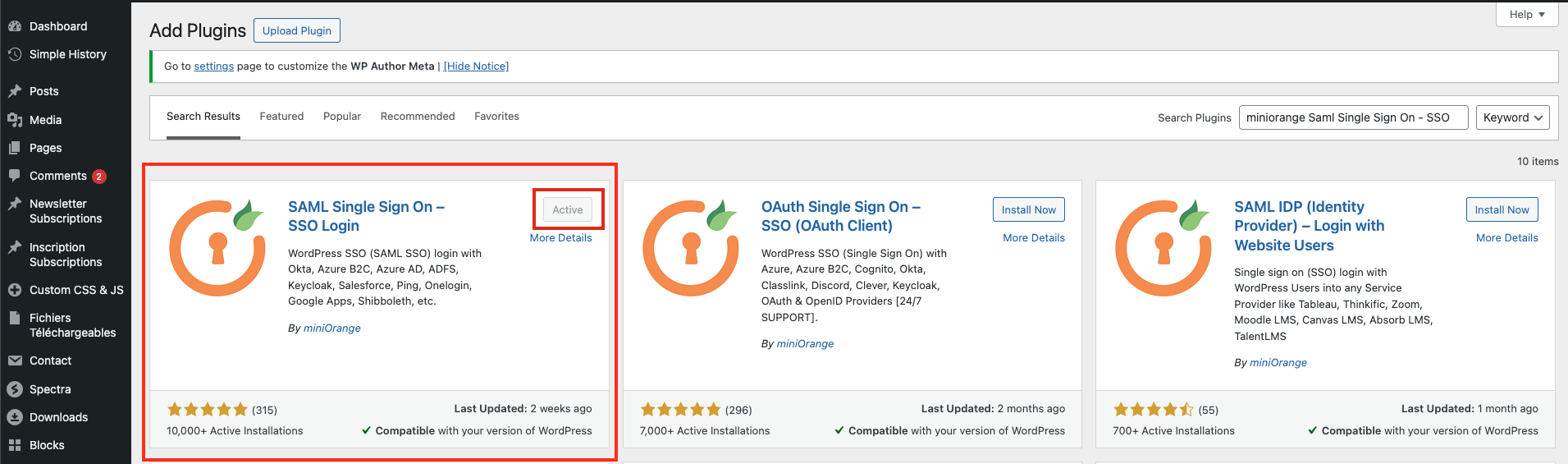Click the Blocks grid icon
The width and height of the screenshot is (1568, 464).
coord(15,445)
